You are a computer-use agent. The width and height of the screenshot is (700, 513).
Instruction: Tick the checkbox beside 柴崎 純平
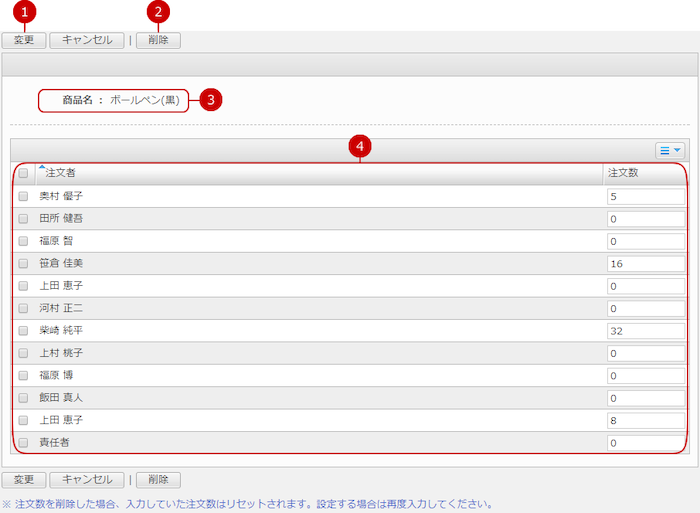pyautogui.click(x=24, y=330)
